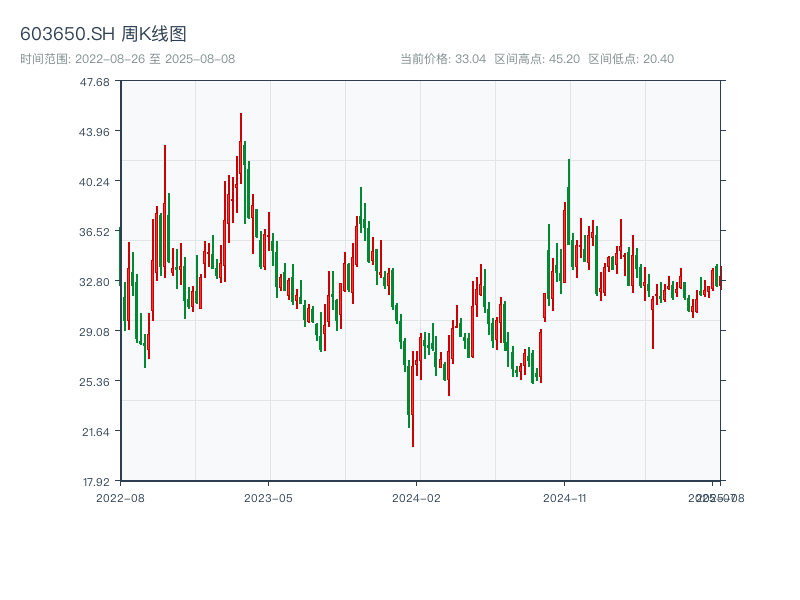The image size is (800, 600).
Task: Click the y-axis label 32.80
Action: coord(94,282)
